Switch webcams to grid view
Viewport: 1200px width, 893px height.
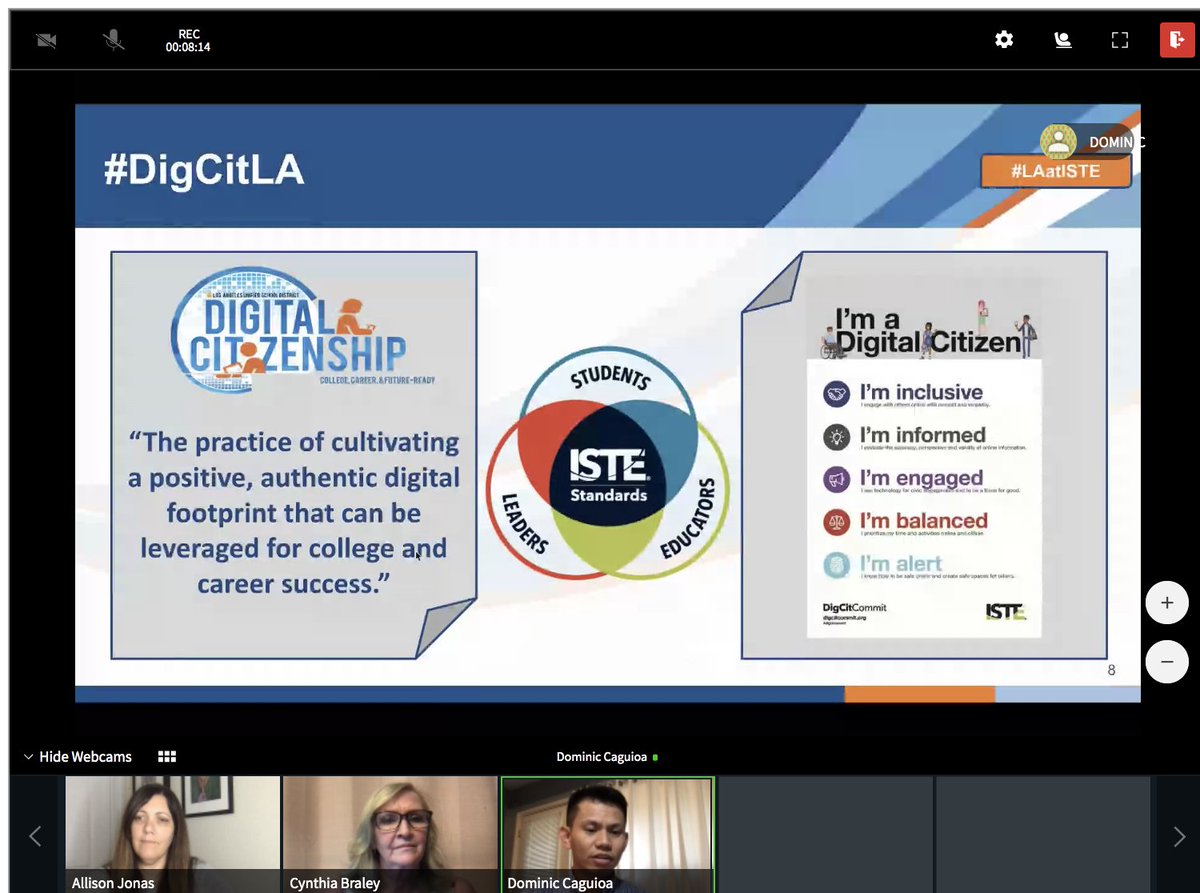[167, 757]
